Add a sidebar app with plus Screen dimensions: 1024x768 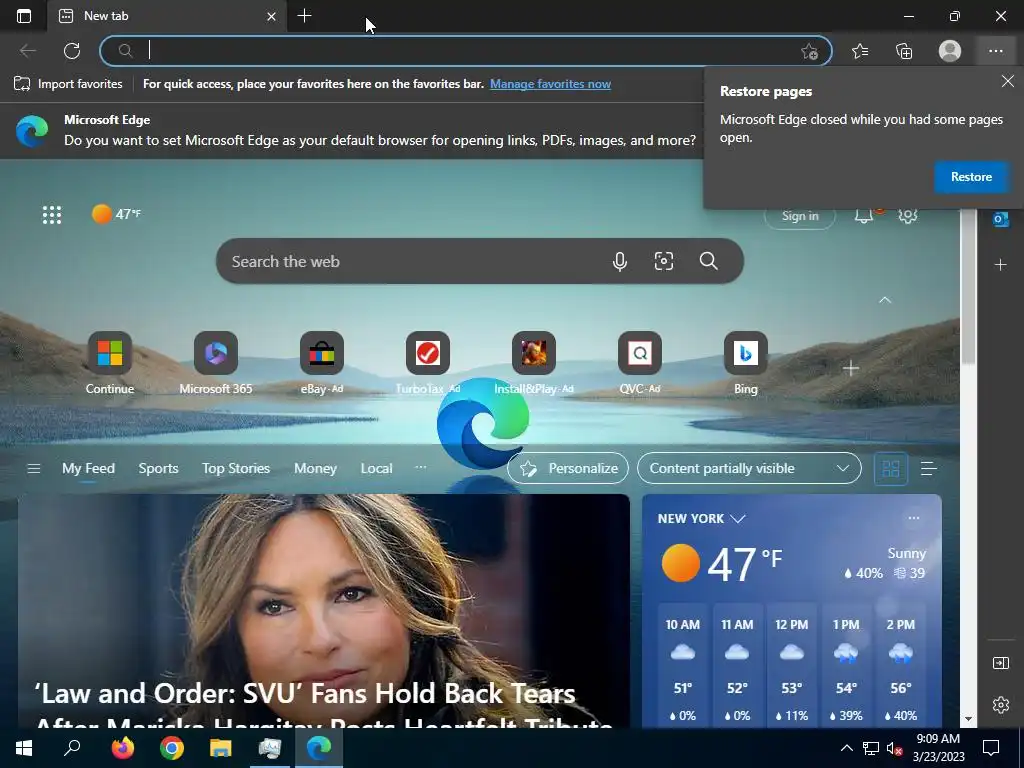(x=1000, y=264)
